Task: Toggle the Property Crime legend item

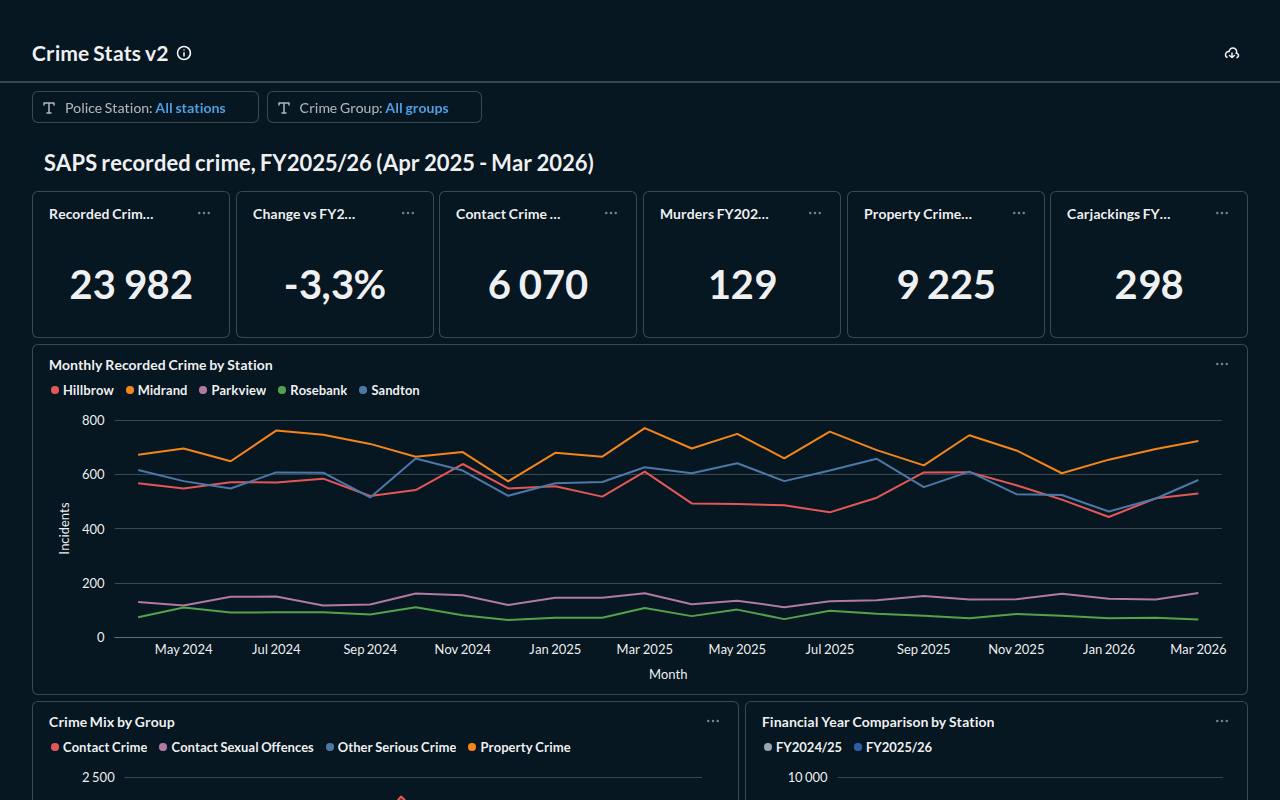Action: [x=519, y=747]
